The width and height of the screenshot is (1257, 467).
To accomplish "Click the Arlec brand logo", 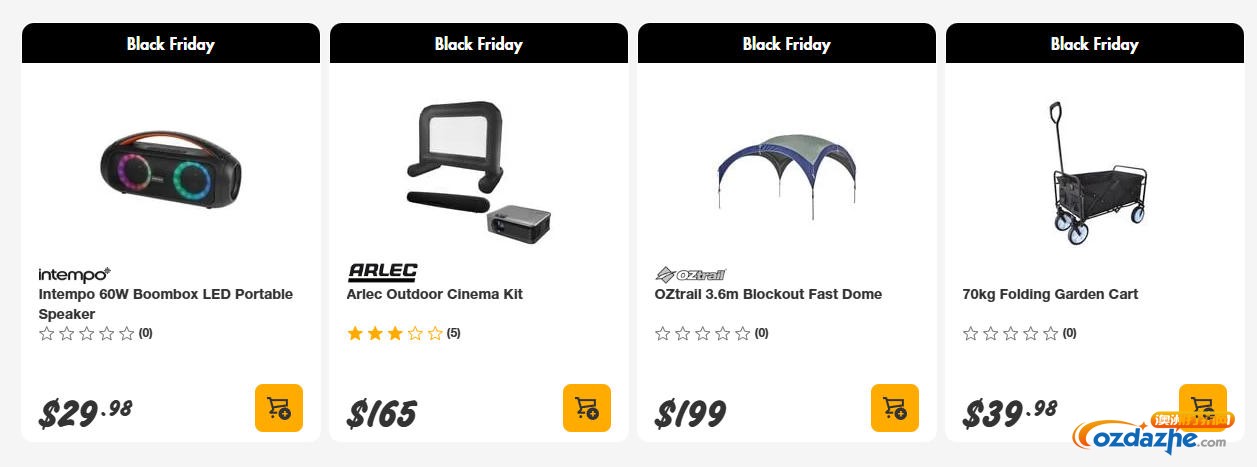I will (382, 272).
